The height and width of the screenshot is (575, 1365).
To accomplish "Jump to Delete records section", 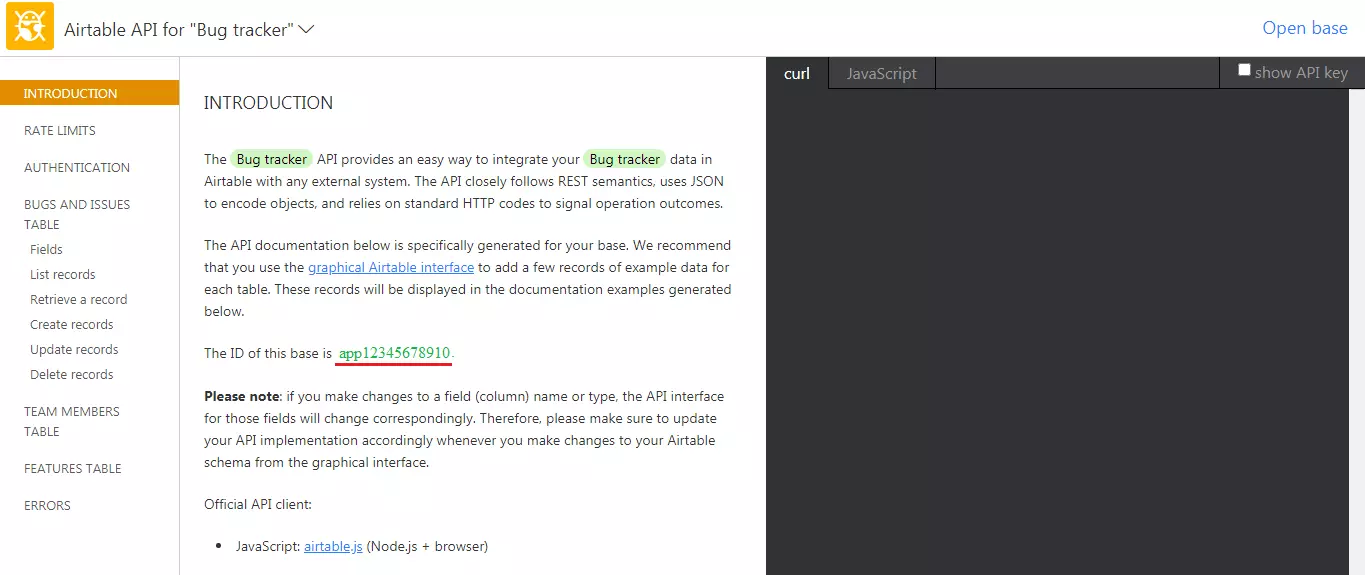I will pos(72,374).
